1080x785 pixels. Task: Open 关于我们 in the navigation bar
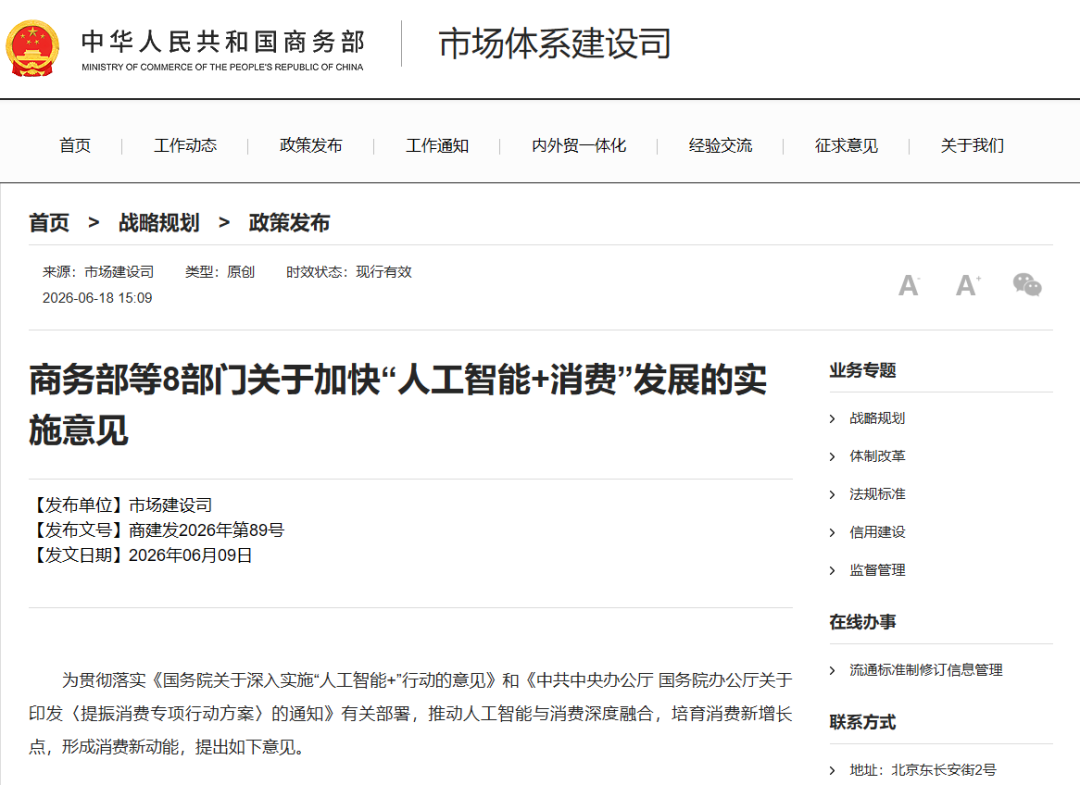coord(973,145)
